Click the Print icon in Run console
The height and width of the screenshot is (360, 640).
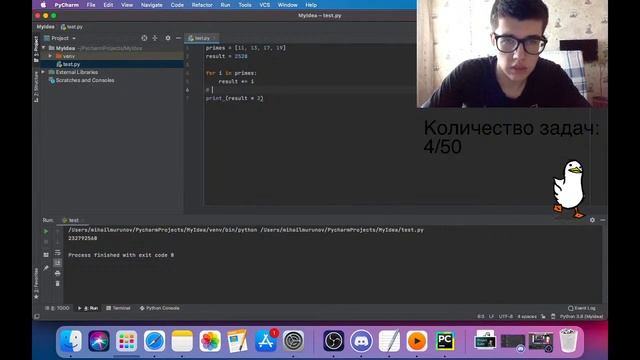pos(58,273)
